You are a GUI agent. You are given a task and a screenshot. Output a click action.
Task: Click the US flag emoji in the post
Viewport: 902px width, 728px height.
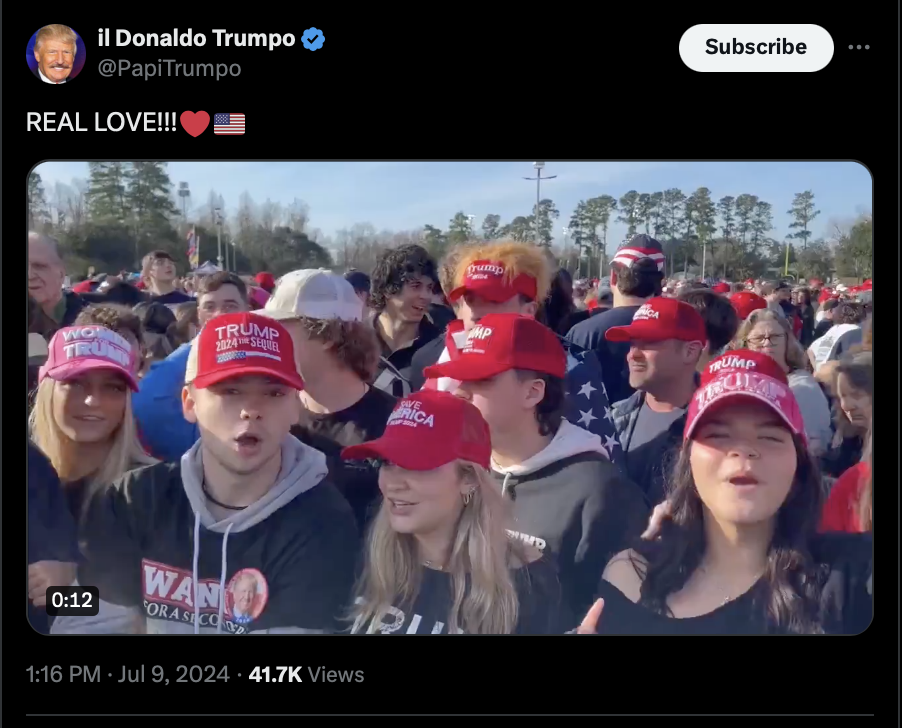click(x=230, y=123)
